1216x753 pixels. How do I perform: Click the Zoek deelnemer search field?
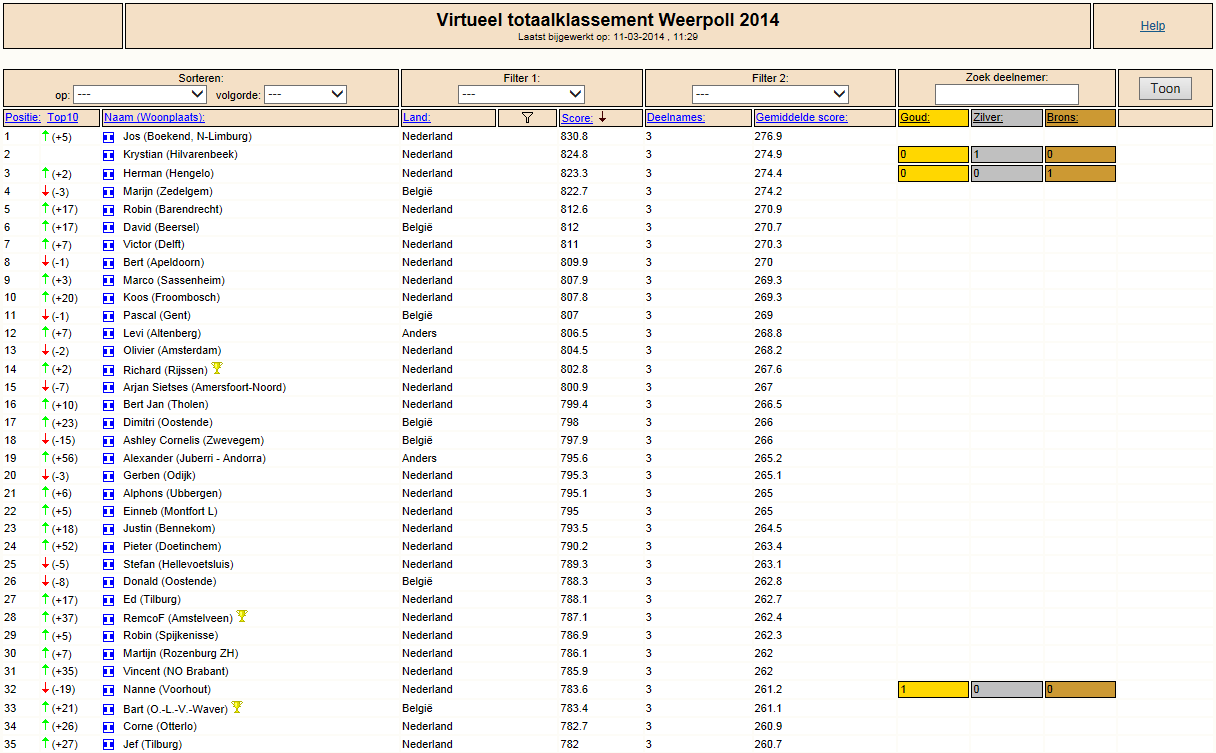tap(1007, 94)
